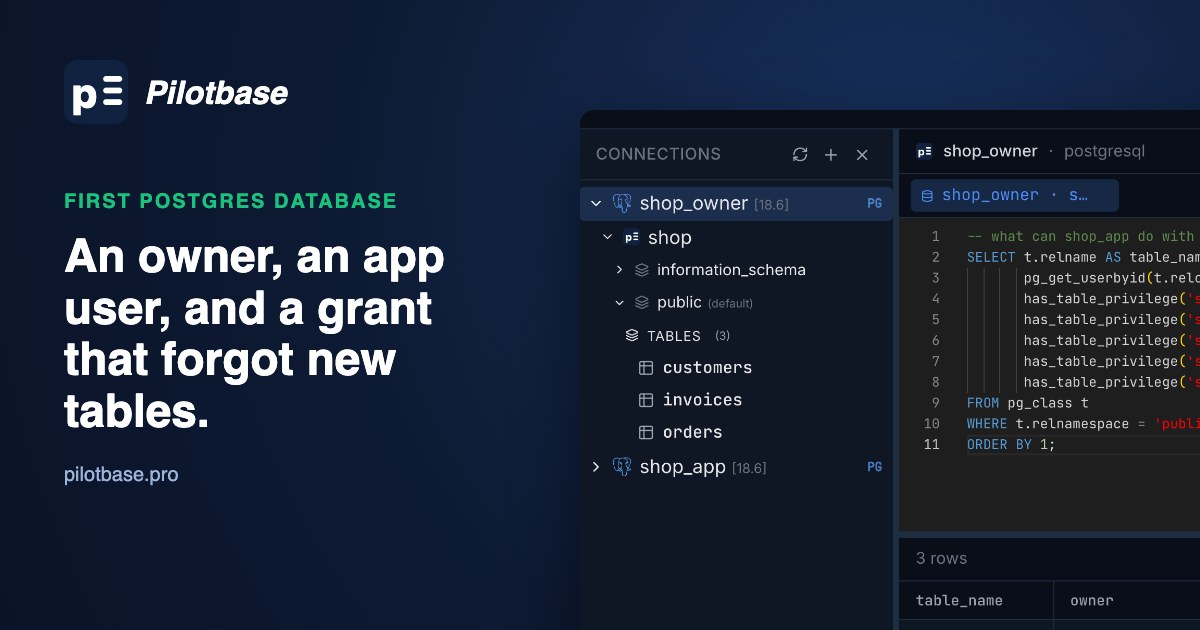
Task: Click line number 10 in the gutter
Action: [x=931, y=424]
